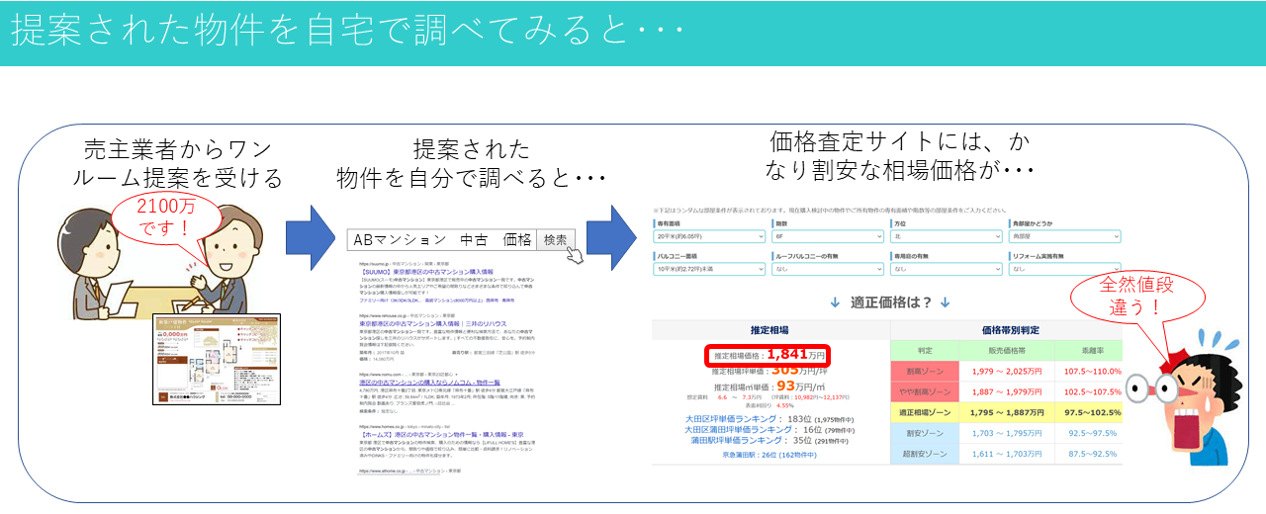Click the 蒲田駅坪単価ランキング link
Screen dimensions: 1266x514
point(735,440)
